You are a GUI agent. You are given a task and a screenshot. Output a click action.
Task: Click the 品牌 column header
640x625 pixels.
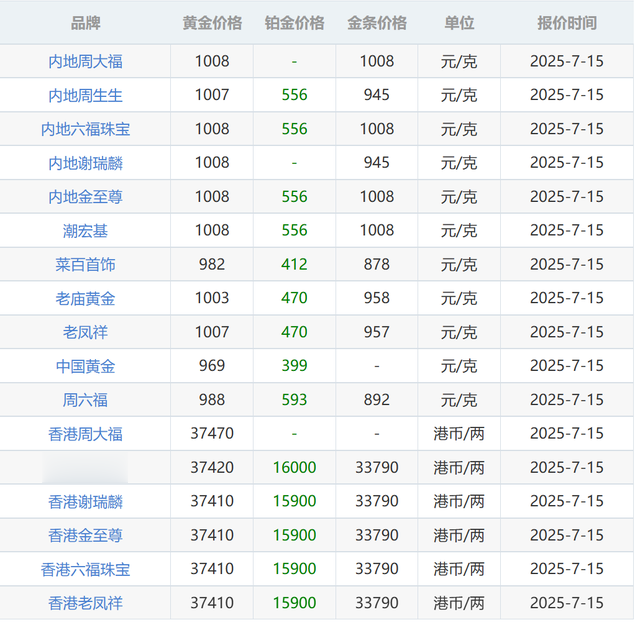pos(86,23)
